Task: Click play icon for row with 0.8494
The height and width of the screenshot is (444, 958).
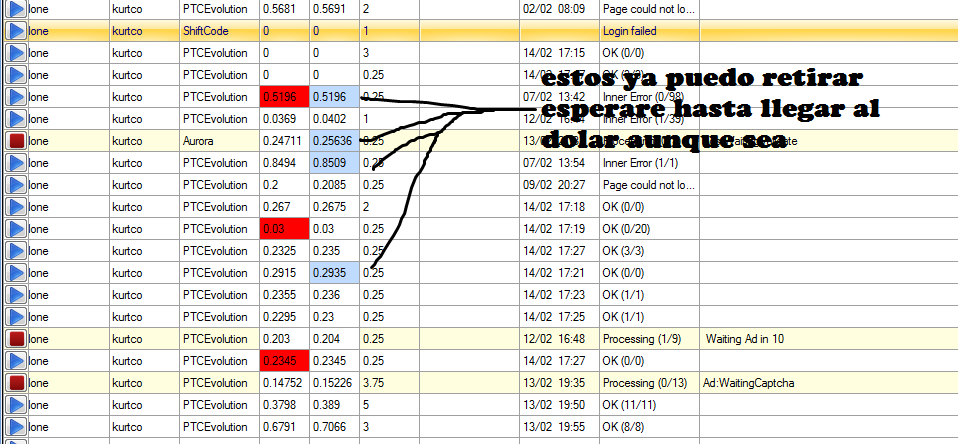Action: tap(16, 163)
